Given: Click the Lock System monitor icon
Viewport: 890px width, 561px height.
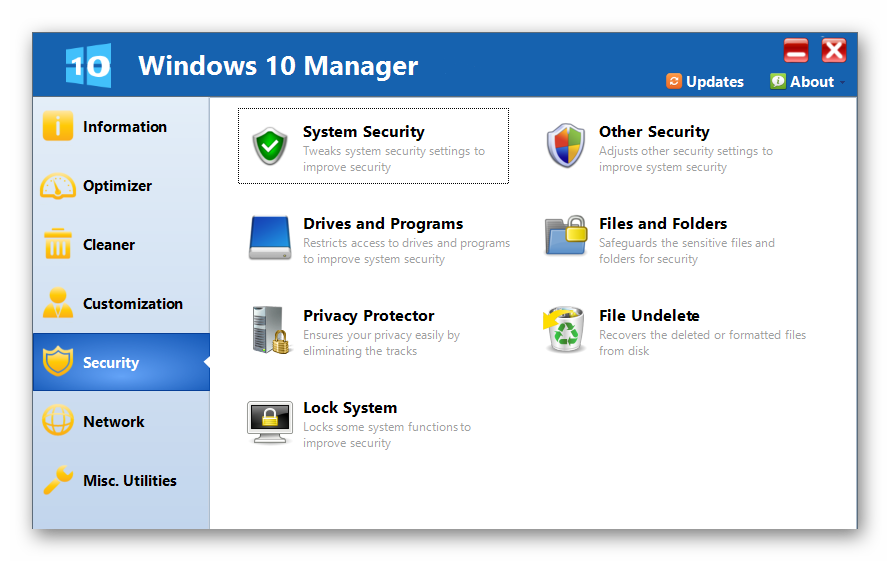Looking at the screenshot, I should click(270, 423).
